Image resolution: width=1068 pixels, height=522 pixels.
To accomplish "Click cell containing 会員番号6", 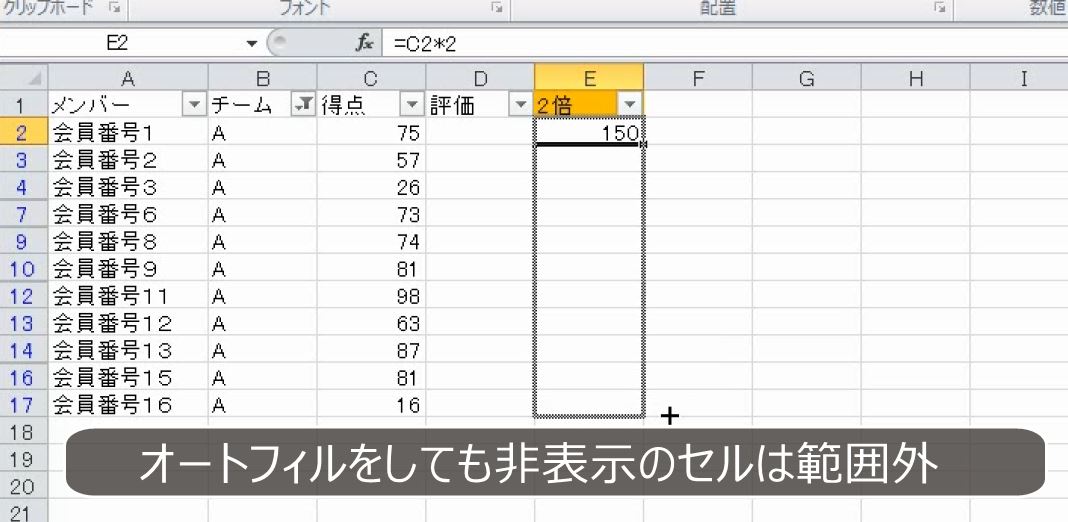I will point(128,215).
